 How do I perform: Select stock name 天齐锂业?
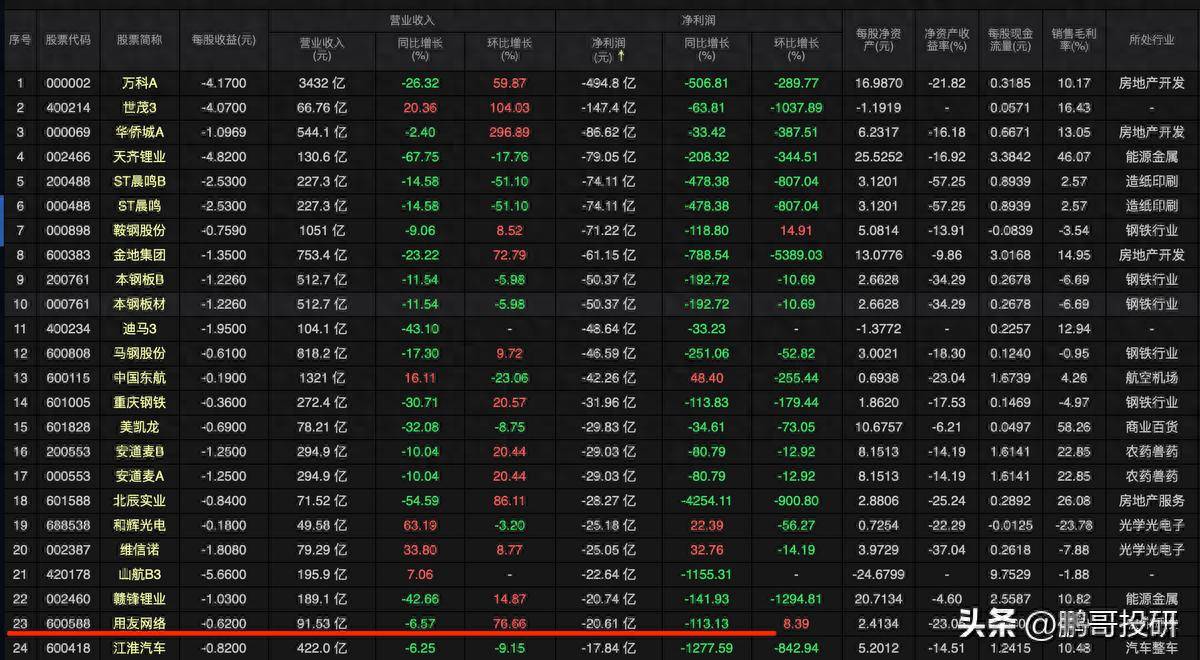139,156
